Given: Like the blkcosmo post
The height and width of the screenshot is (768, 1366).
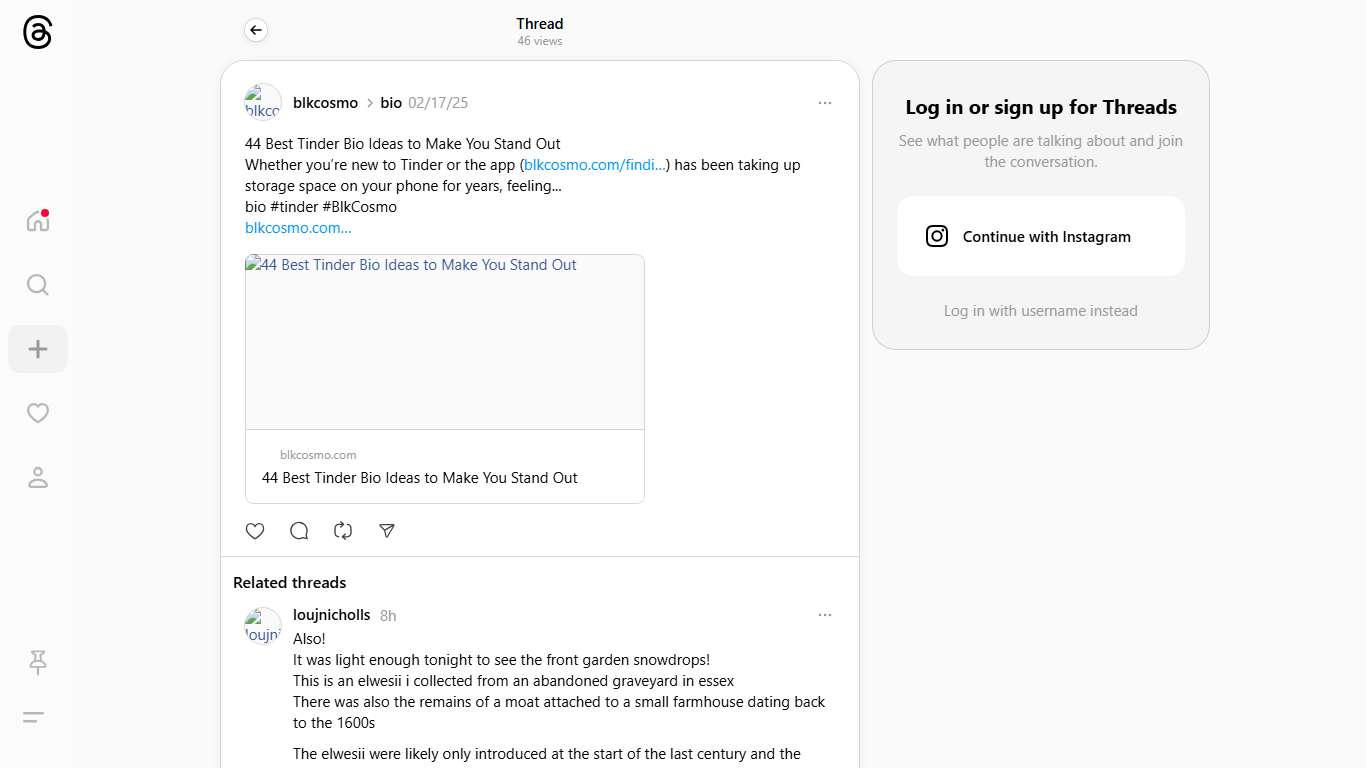Looking at the screenshot, I should tap(255, 531).
